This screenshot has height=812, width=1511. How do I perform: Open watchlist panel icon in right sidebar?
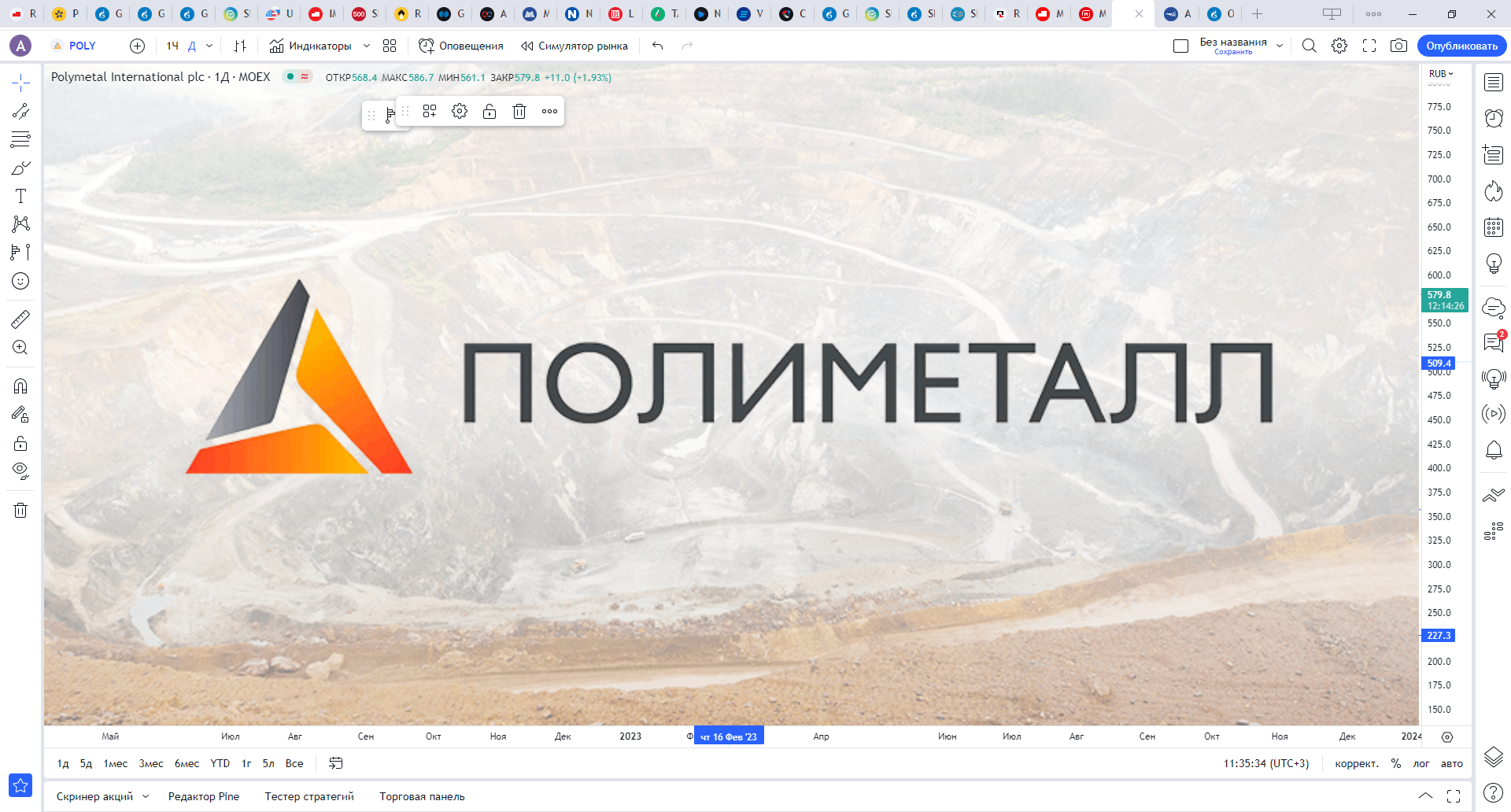[1494, 82]
